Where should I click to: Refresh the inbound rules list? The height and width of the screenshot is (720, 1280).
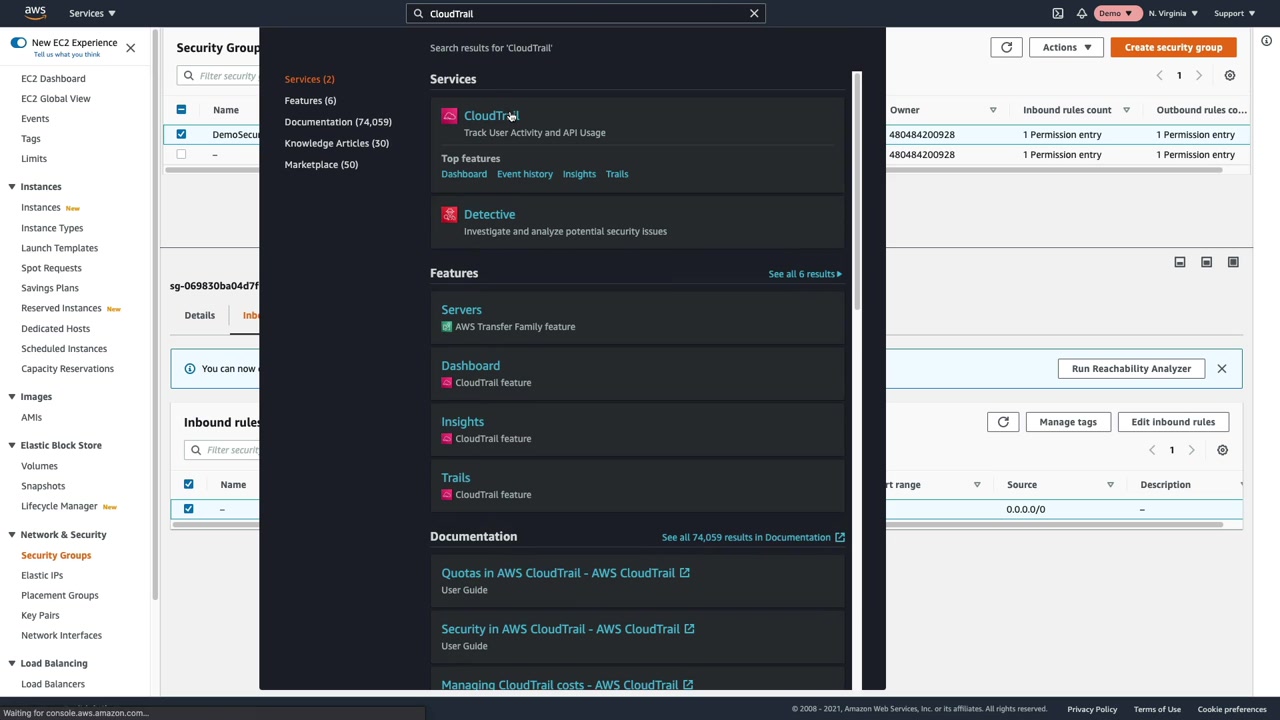1003,422
